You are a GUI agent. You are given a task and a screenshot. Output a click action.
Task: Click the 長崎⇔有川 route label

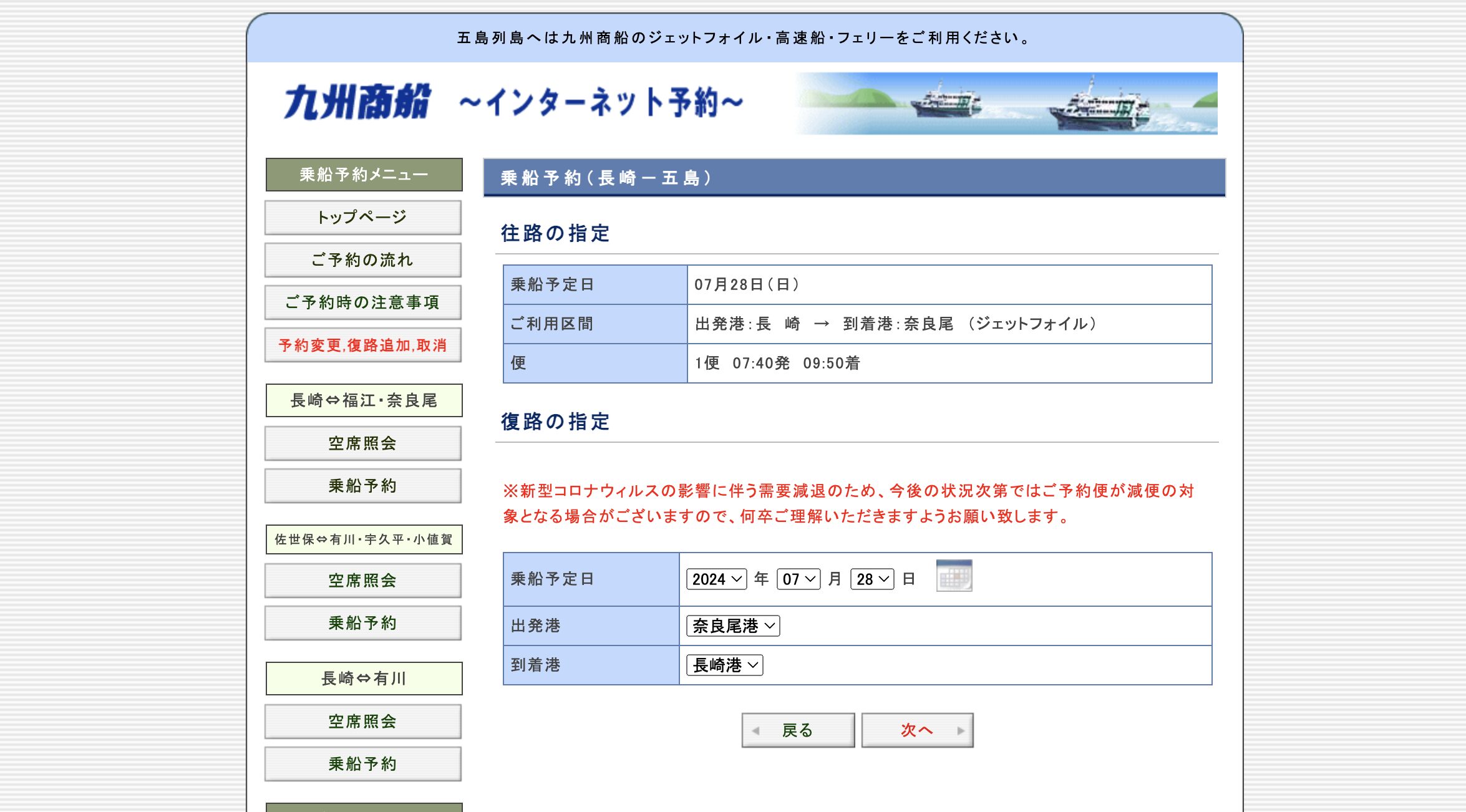point(364,679)
